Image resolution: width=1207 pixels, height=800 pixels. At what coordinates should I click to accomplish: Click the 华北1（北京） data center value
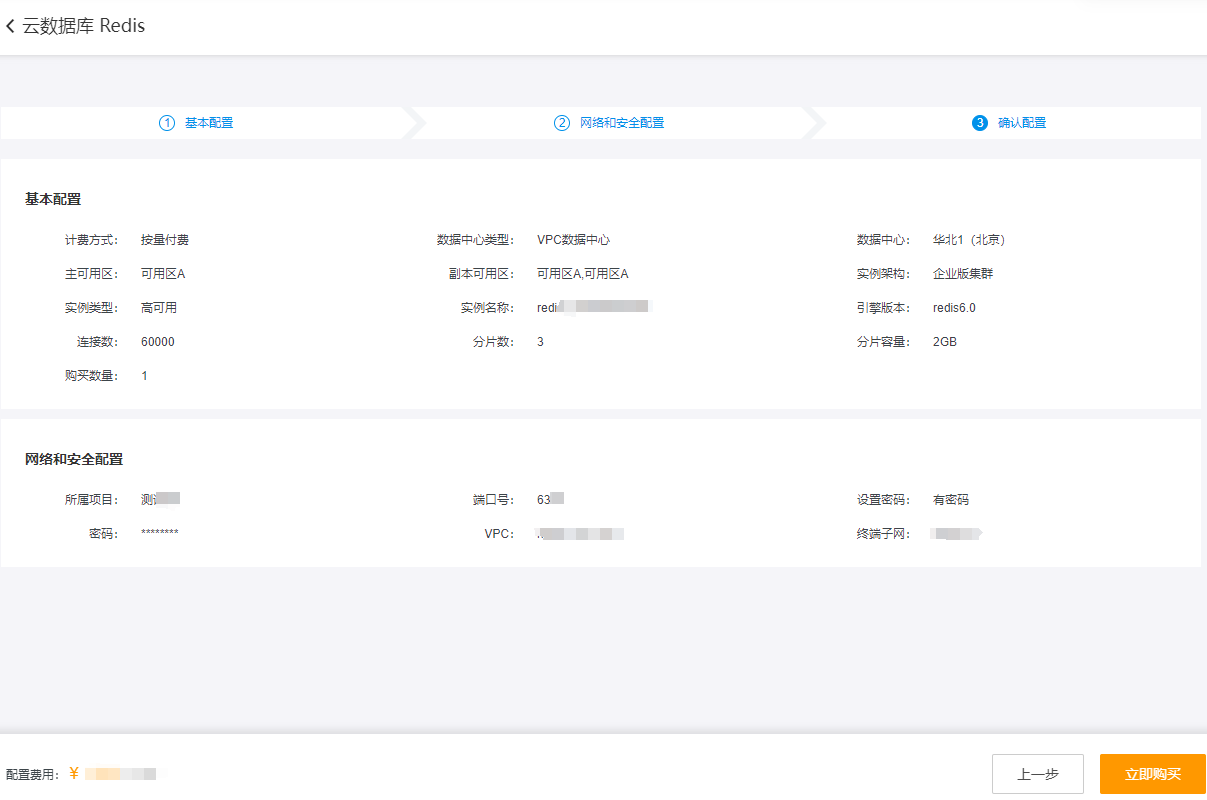[x=969, y=240]
